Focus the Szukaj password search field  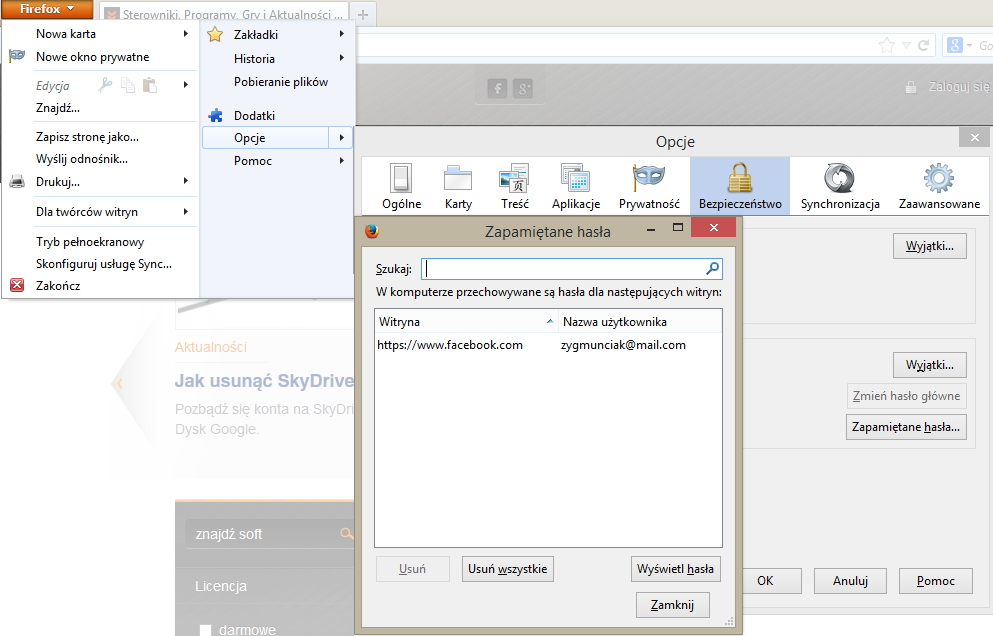click(x=571, y=269)
